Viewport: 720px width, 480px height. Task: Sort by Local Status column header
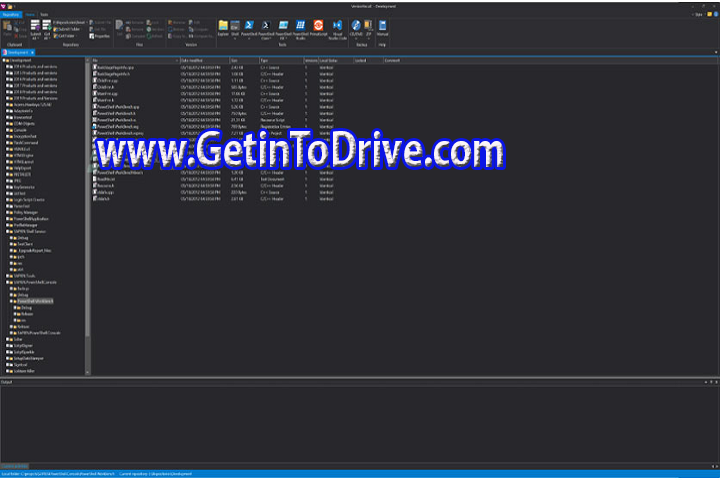(336, 61)
